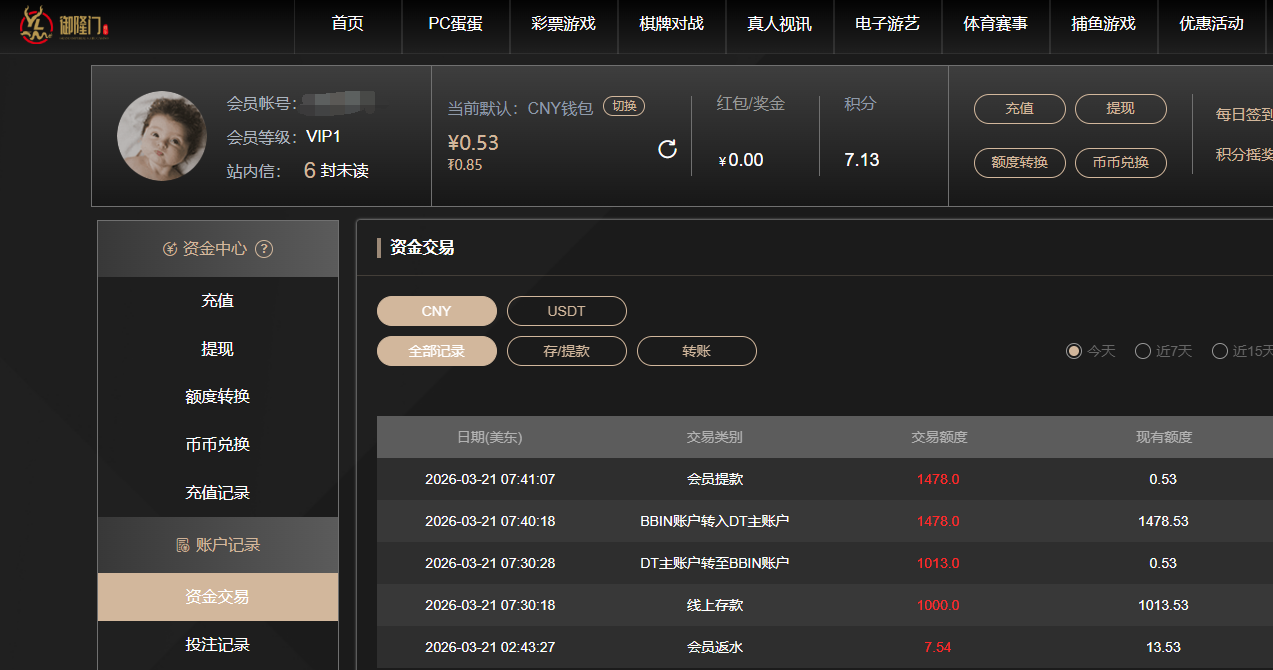
Task: Click the 账户记录 ledger icon
Action: tap(183, 545)
